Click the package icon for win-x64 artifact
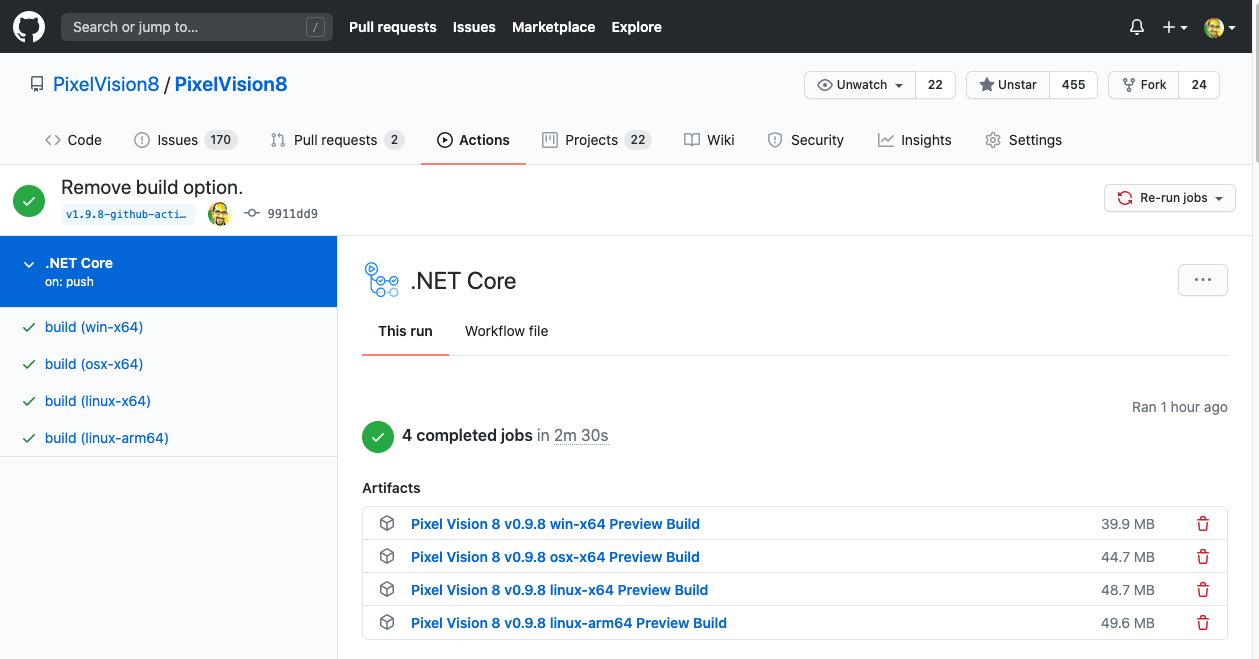The width and height of the screenshot is (1259, 659). pyautogui.click(x=387, y=523)
